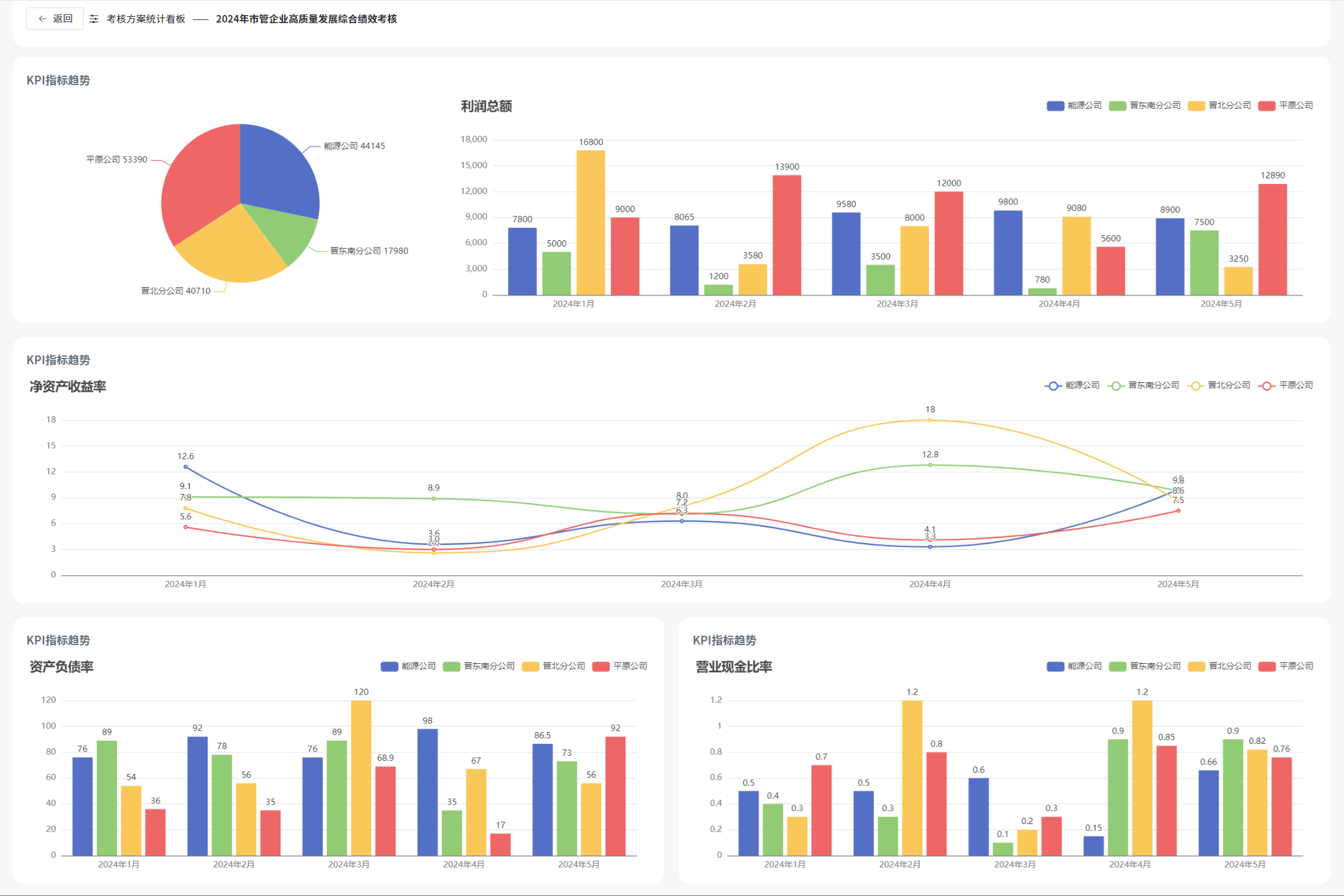The width and height of the screenshot is (1344, 896).
Task: Click the 5.6 point on red line
Action: tap(185, 527)
